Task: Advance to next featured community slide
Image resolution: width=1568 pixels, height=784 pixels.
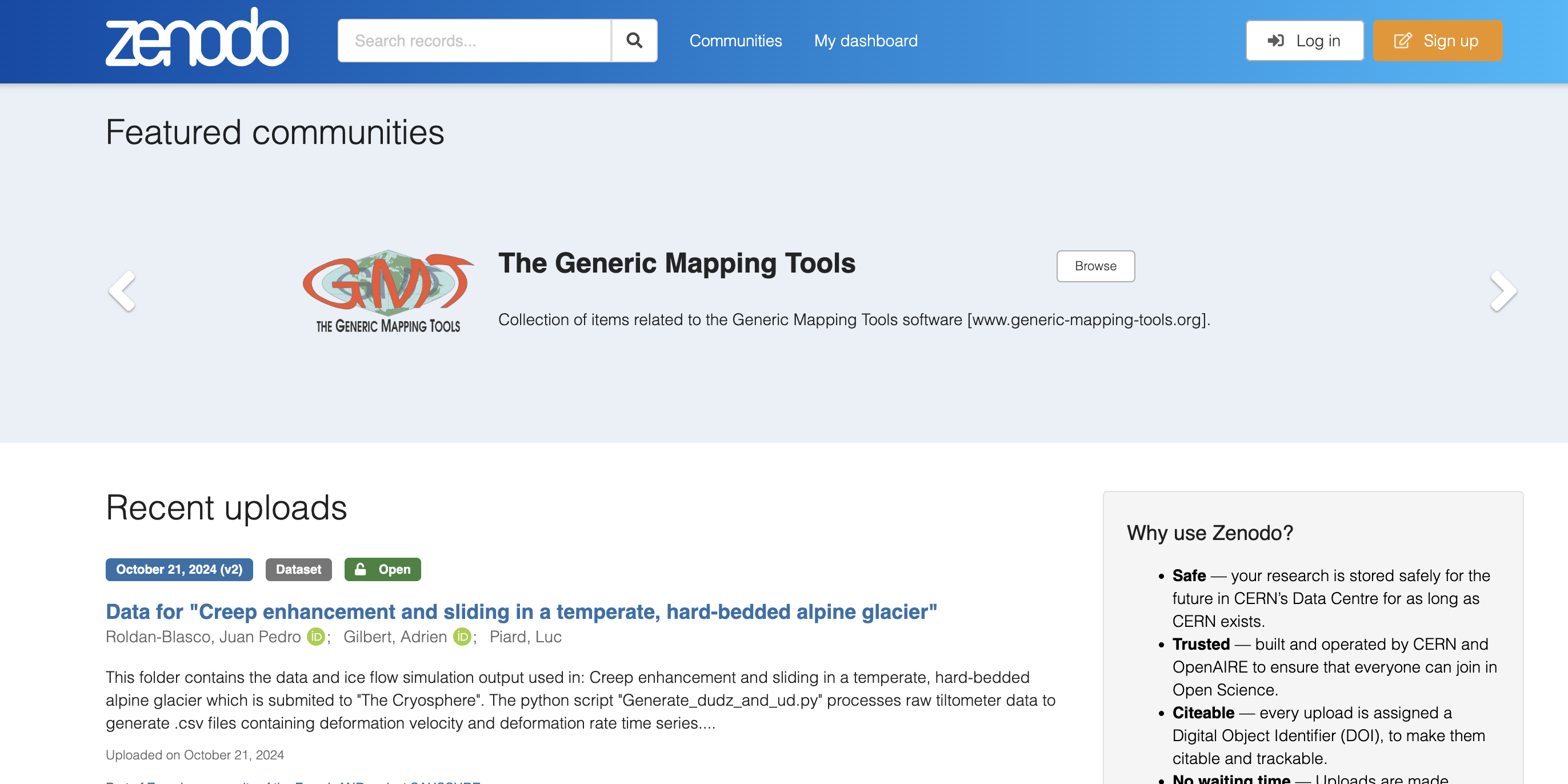Action: [1502, 291]
